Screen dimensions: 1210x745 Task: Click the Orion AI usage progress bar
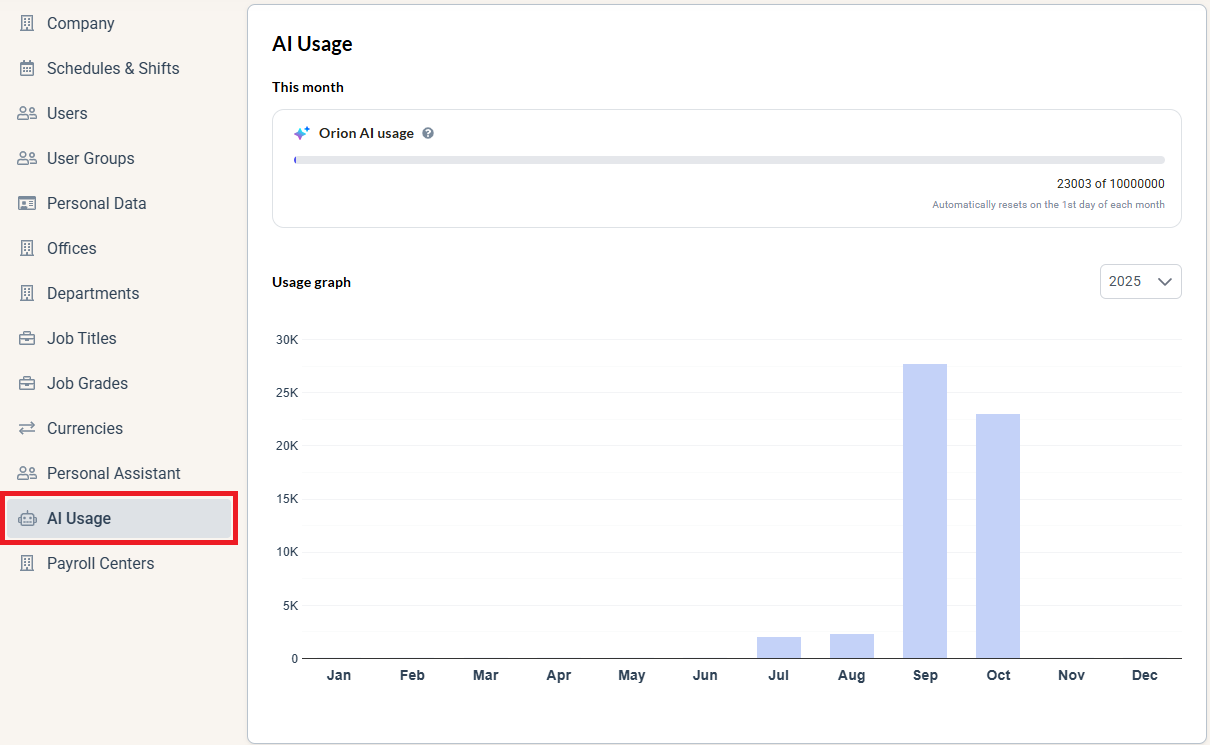click(x=729, y=160)
